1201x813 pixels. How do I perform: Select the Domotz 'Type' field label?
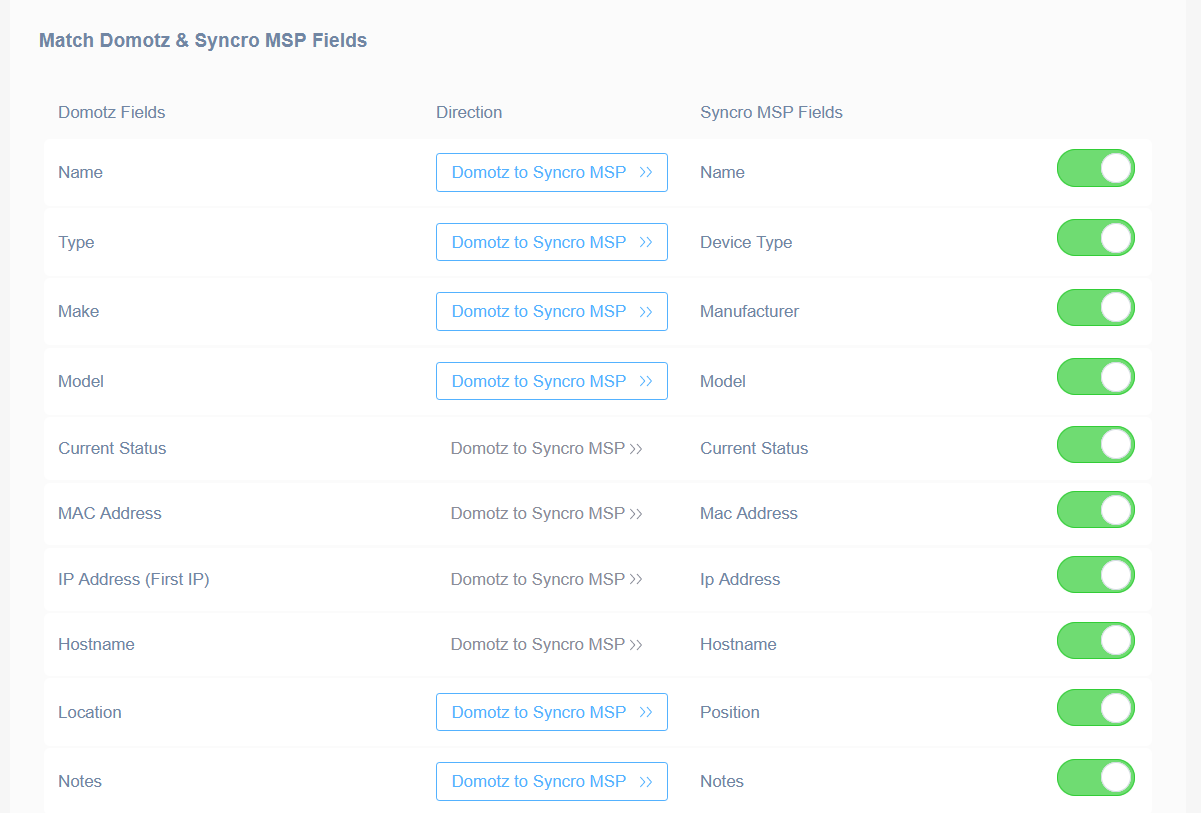[76, 242]
